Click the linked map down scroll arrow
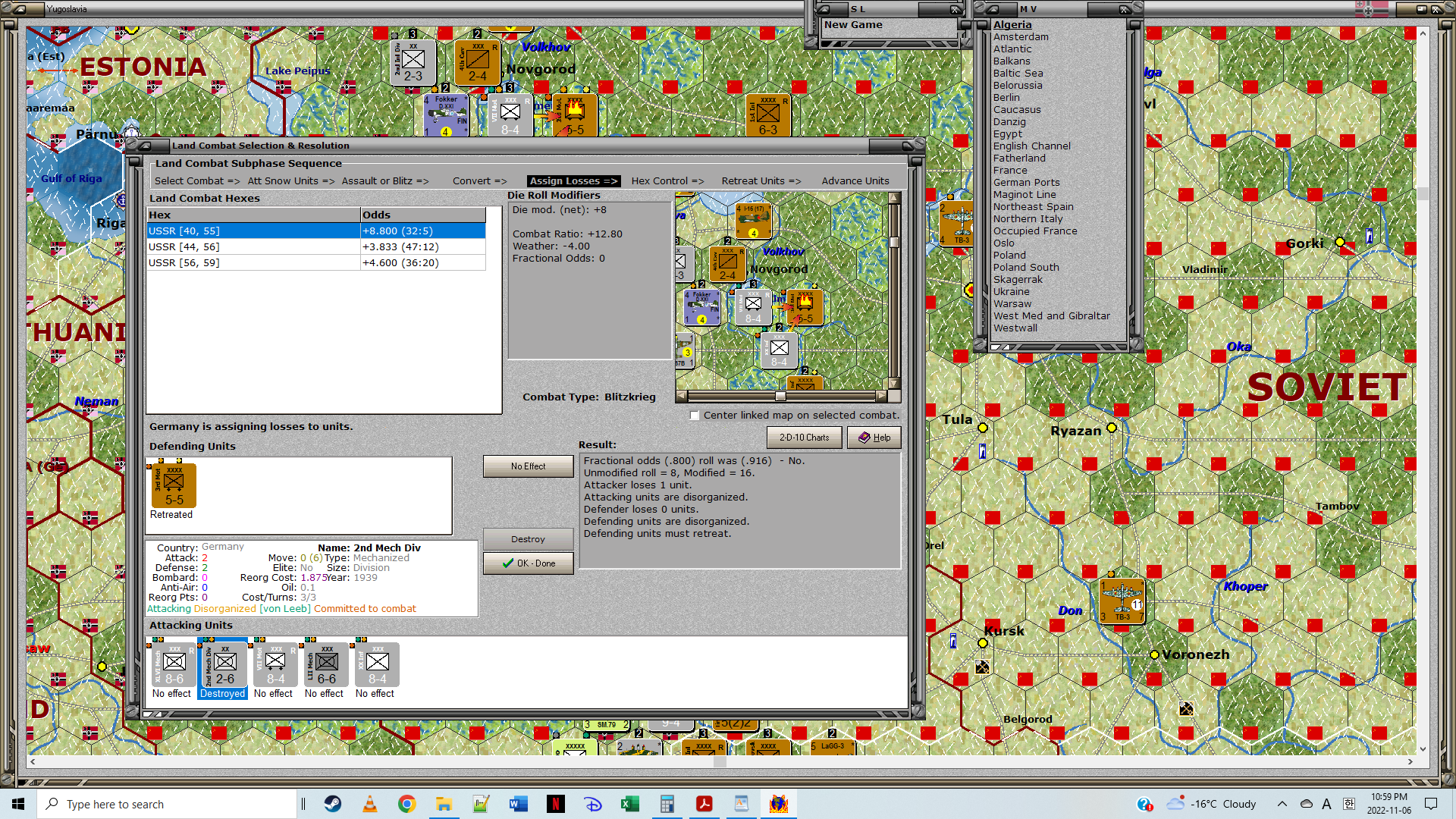This screenshot has height=819, width=1456. pos(894,384)
